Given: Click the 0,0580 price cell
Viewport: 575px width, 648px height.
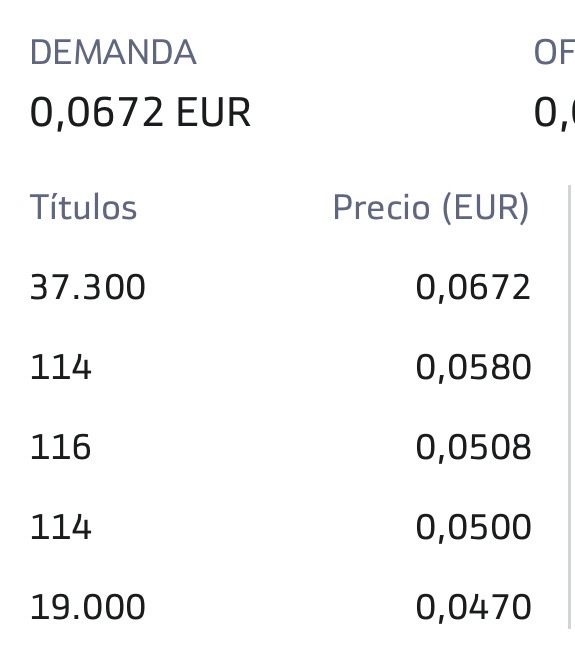Looking at the screenshot, I should pos(473,368).
